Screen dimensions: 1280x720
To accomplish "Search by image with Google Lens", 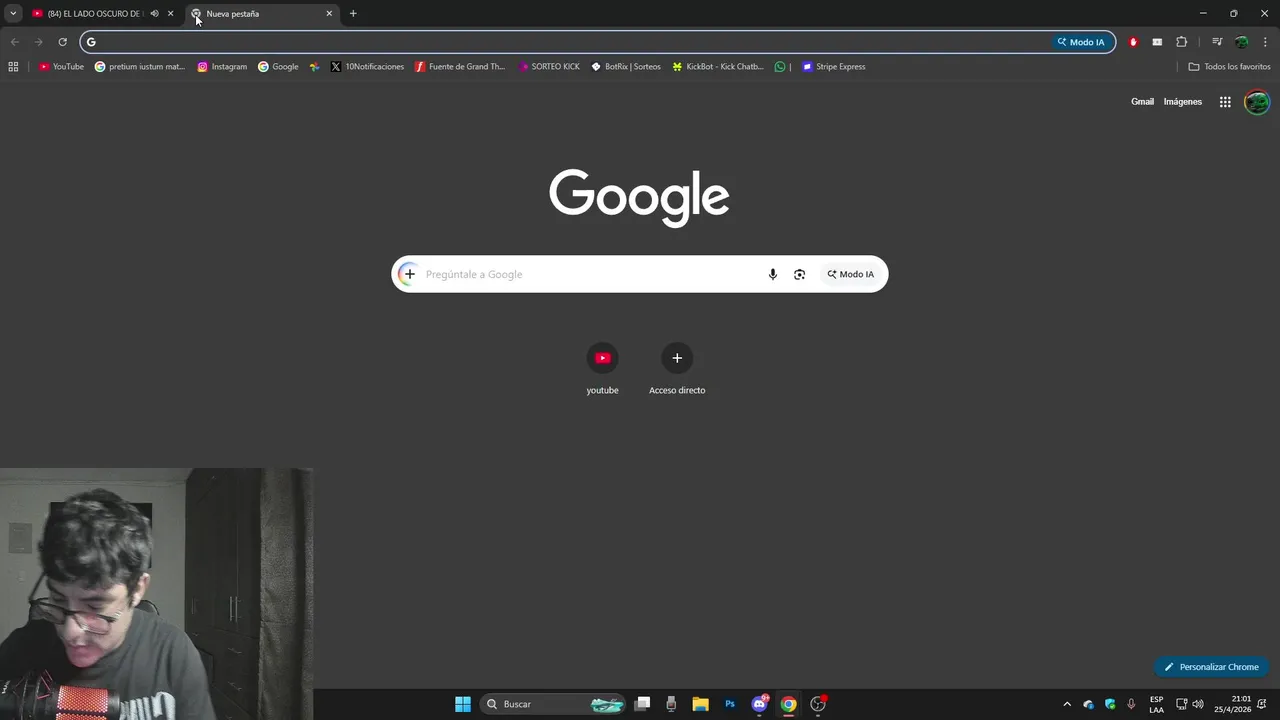I will click(799, 274).
